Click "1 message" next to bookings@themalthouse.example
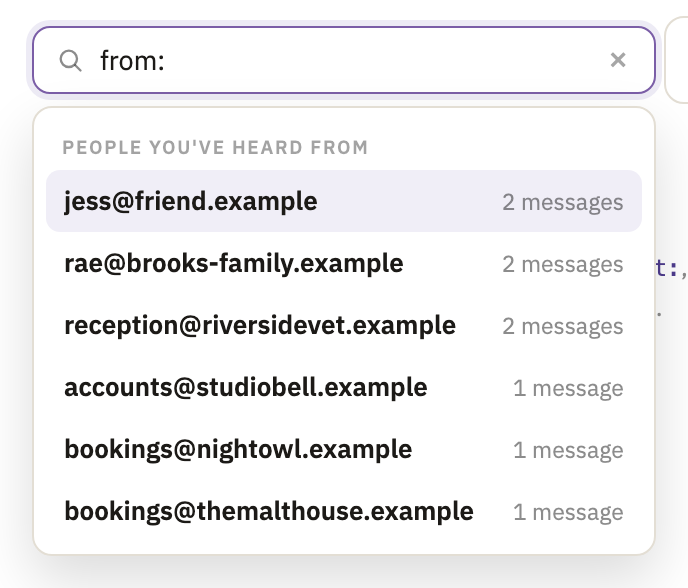688x588 pixels. click(x=568, y=512)
